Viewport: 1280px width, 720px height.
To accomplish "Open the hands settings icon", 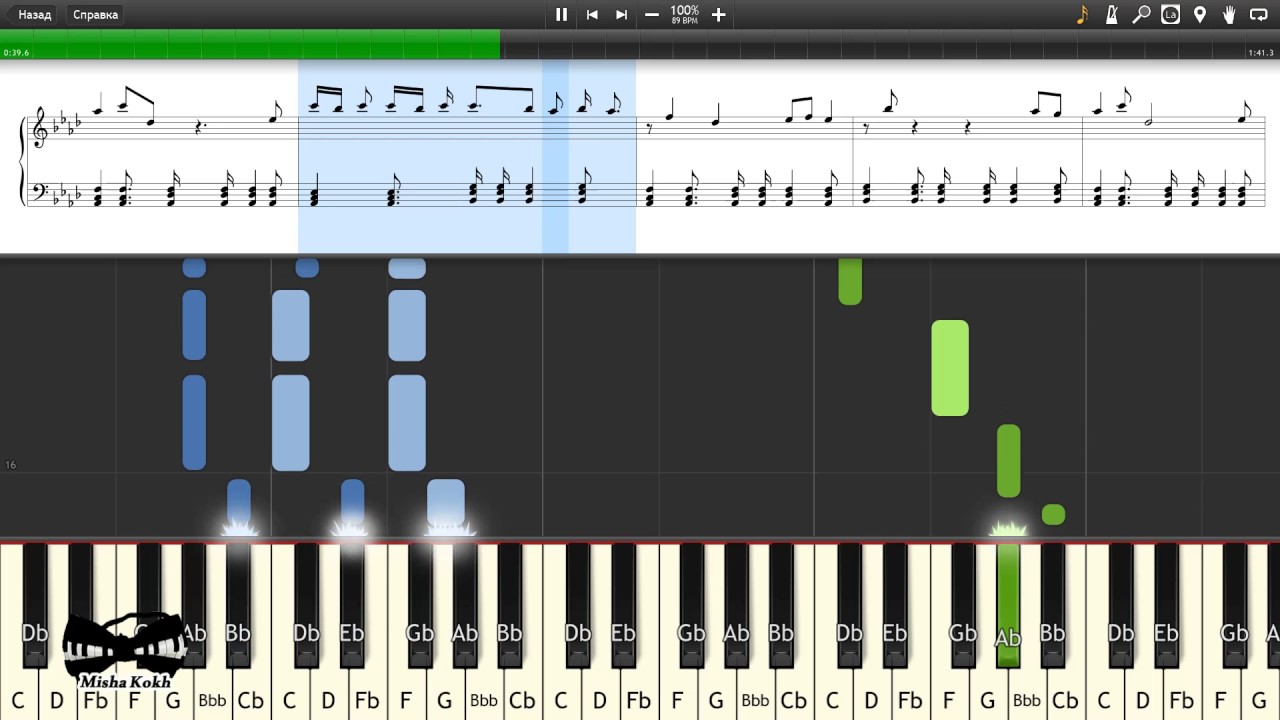I will click(1229, 15).
